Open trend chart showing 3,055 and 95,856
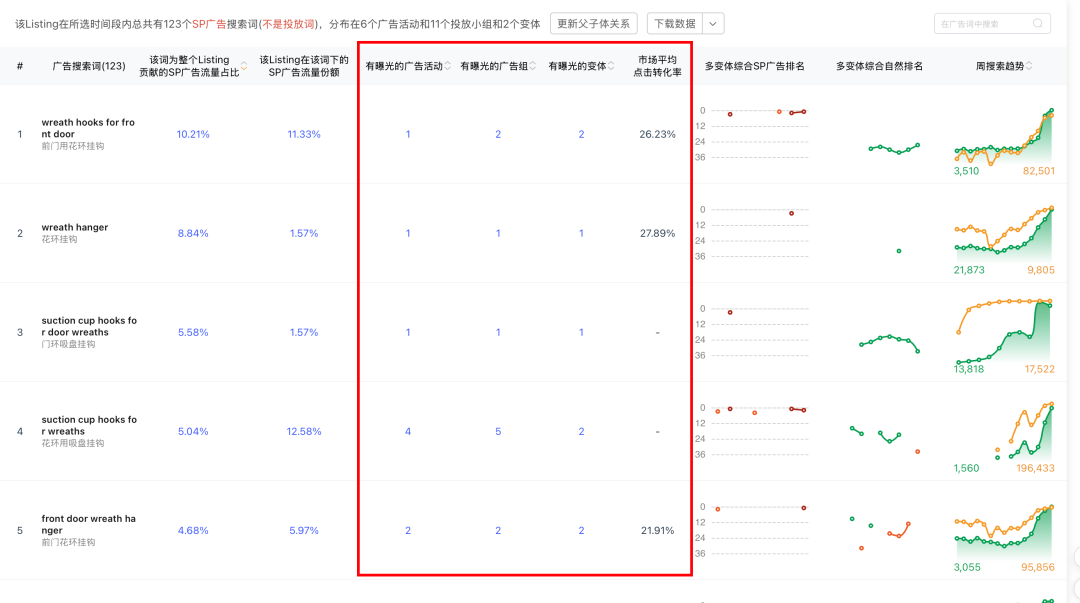The image size is (1080, 603). coord(1004,538)
